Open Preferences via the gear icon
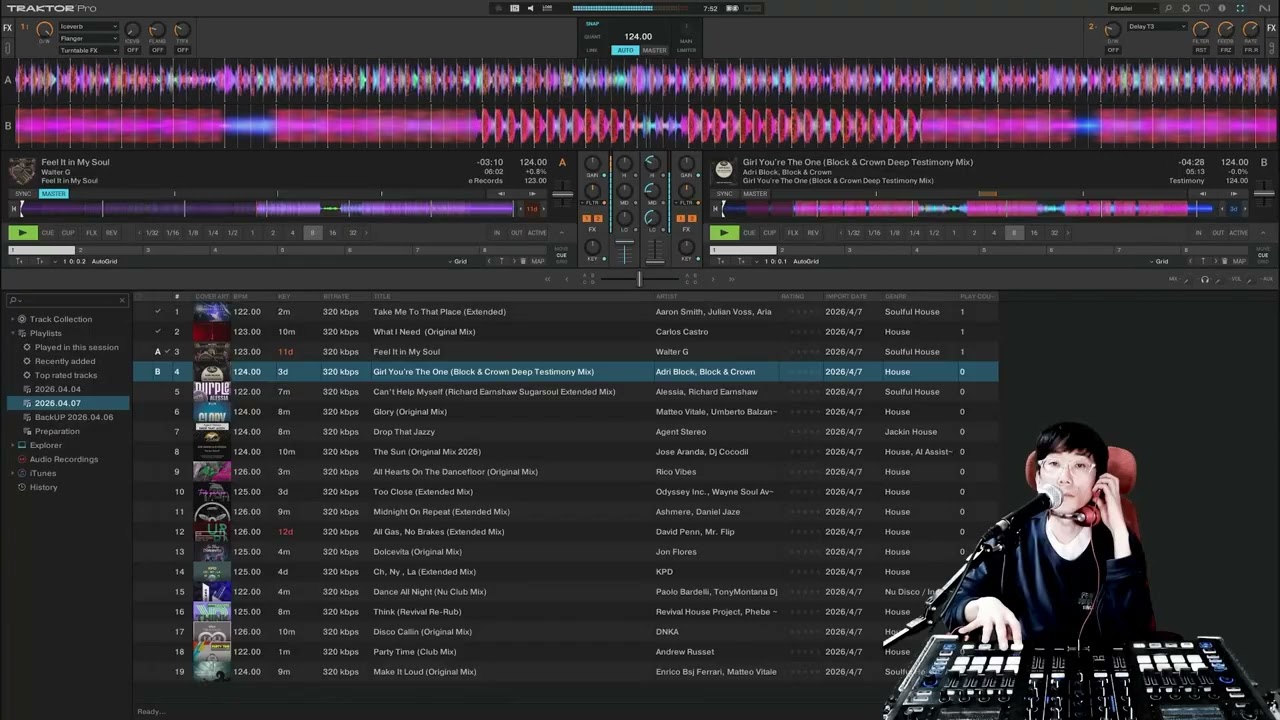Image resolution: width=1280 pixels, height=720 pixels. pos(1186,8)
